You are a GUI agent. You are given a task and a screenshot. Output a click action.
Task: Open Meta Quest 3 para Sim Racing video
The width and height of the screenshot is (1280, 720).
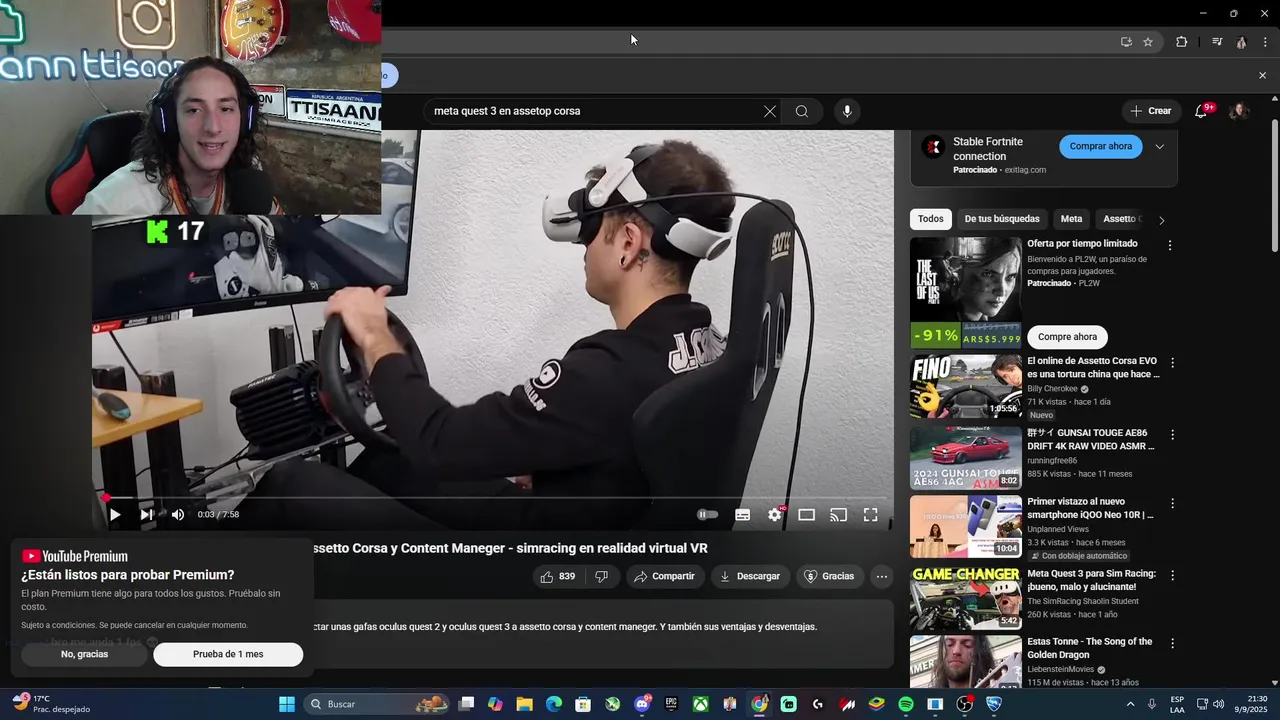[965, 598]
